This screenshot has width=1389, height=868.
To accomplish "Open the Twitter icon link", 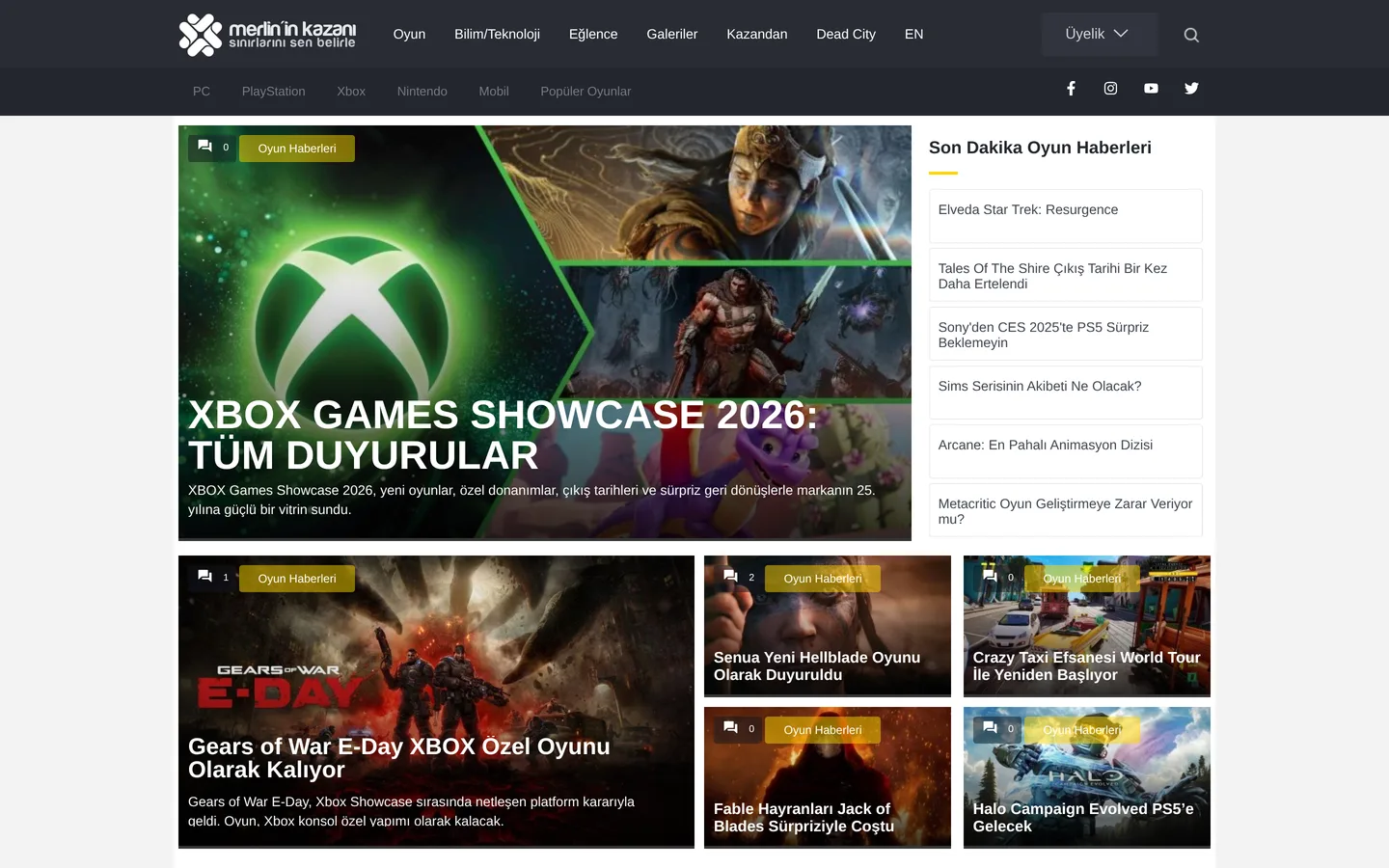I will click(1191, 89).
